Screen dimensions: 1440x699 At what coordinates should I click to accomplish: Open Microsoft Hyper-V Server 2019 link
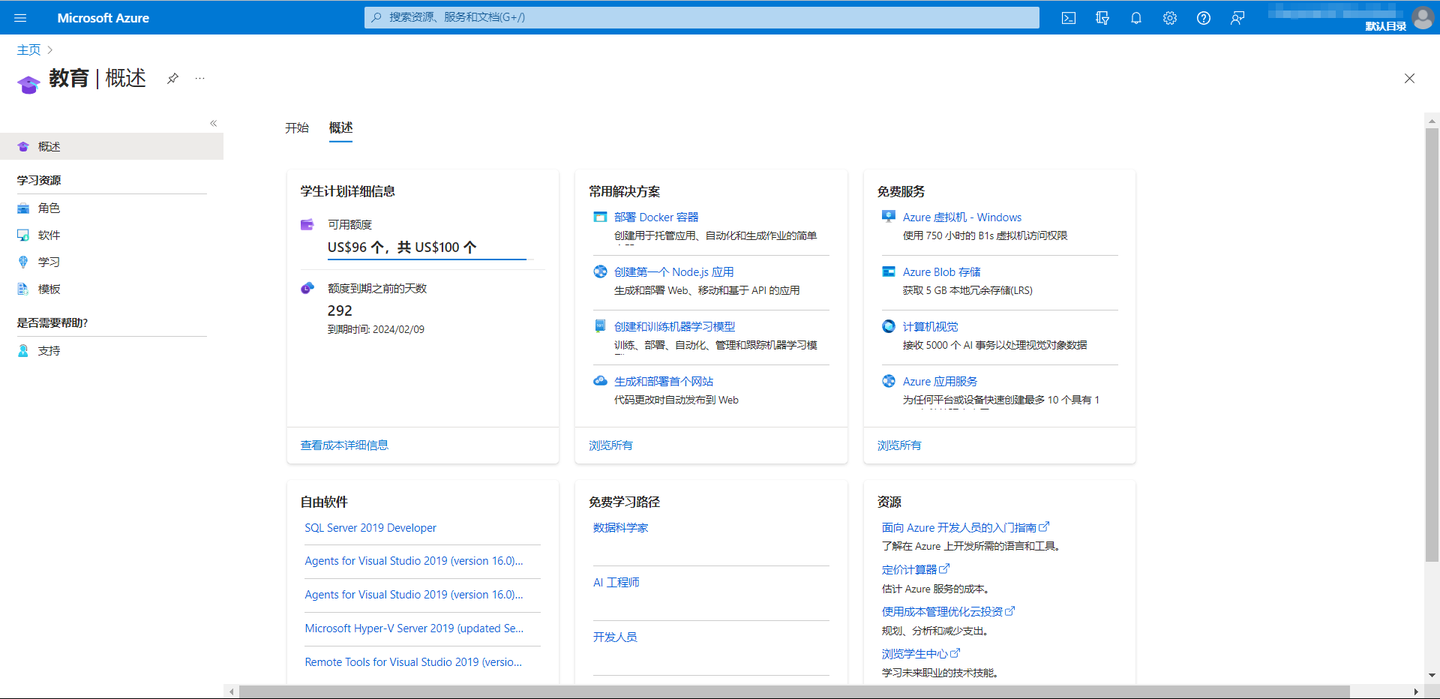coord(414,629)
